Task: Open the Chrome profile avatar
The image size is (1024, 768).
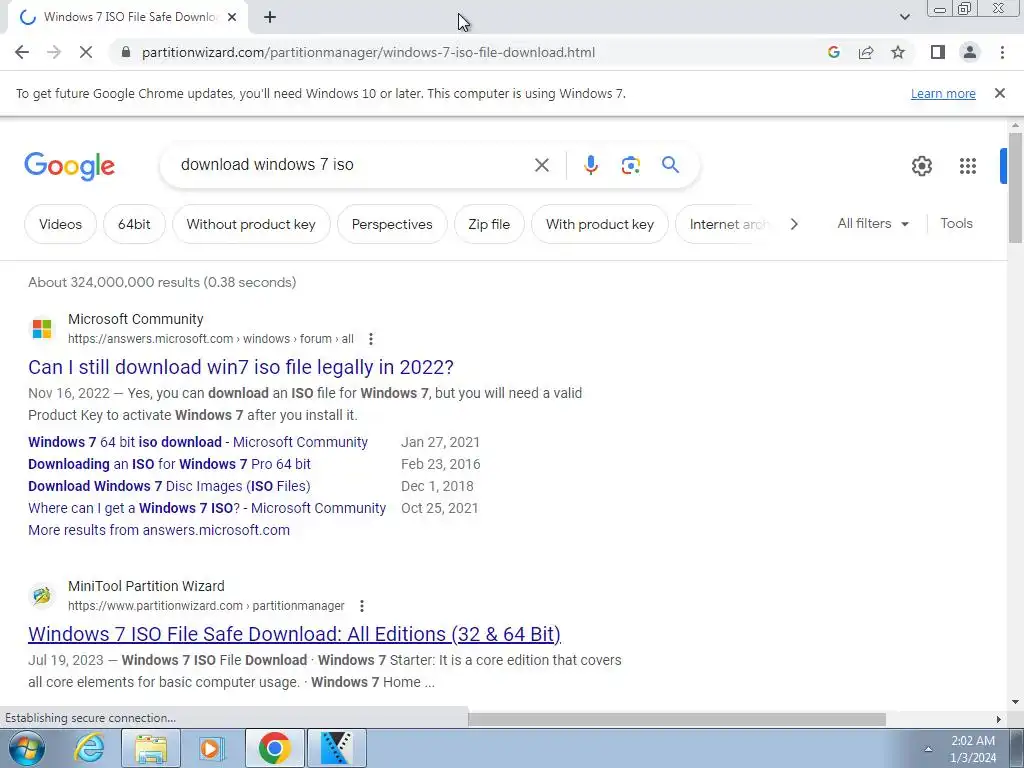Action: coord(970,52)
